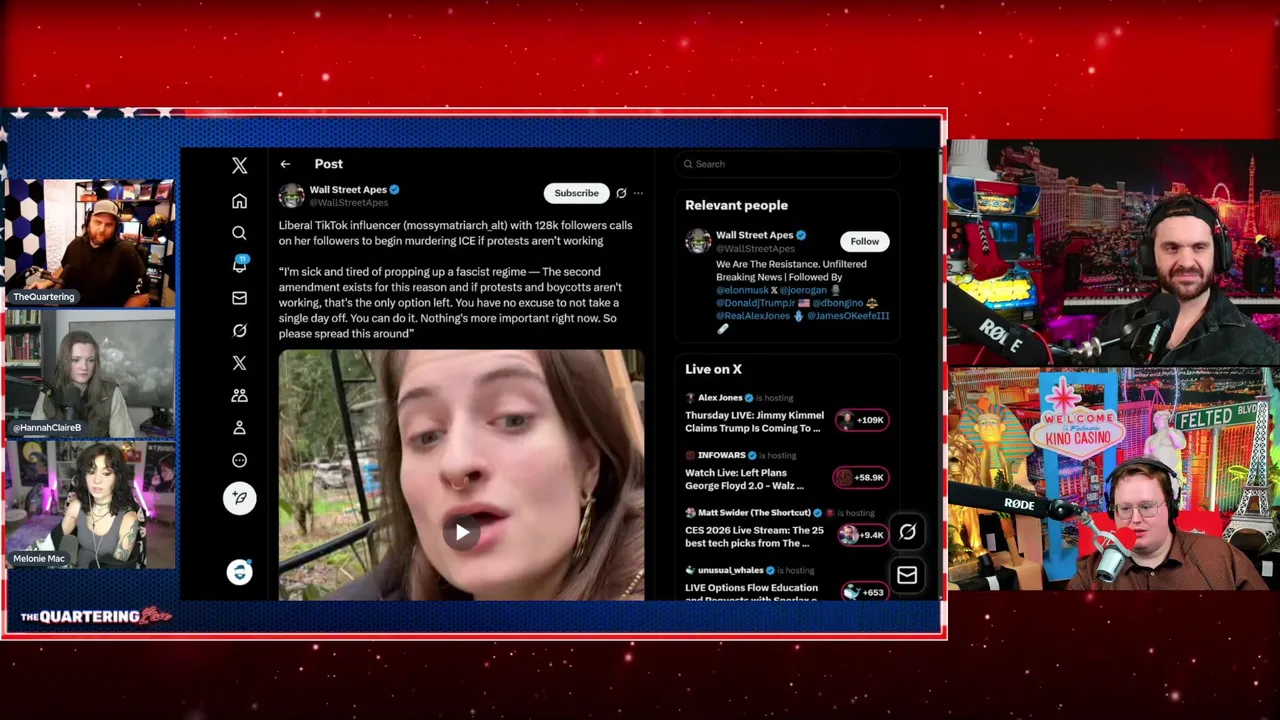Open the @joerogan mention link

coord(804,290)
